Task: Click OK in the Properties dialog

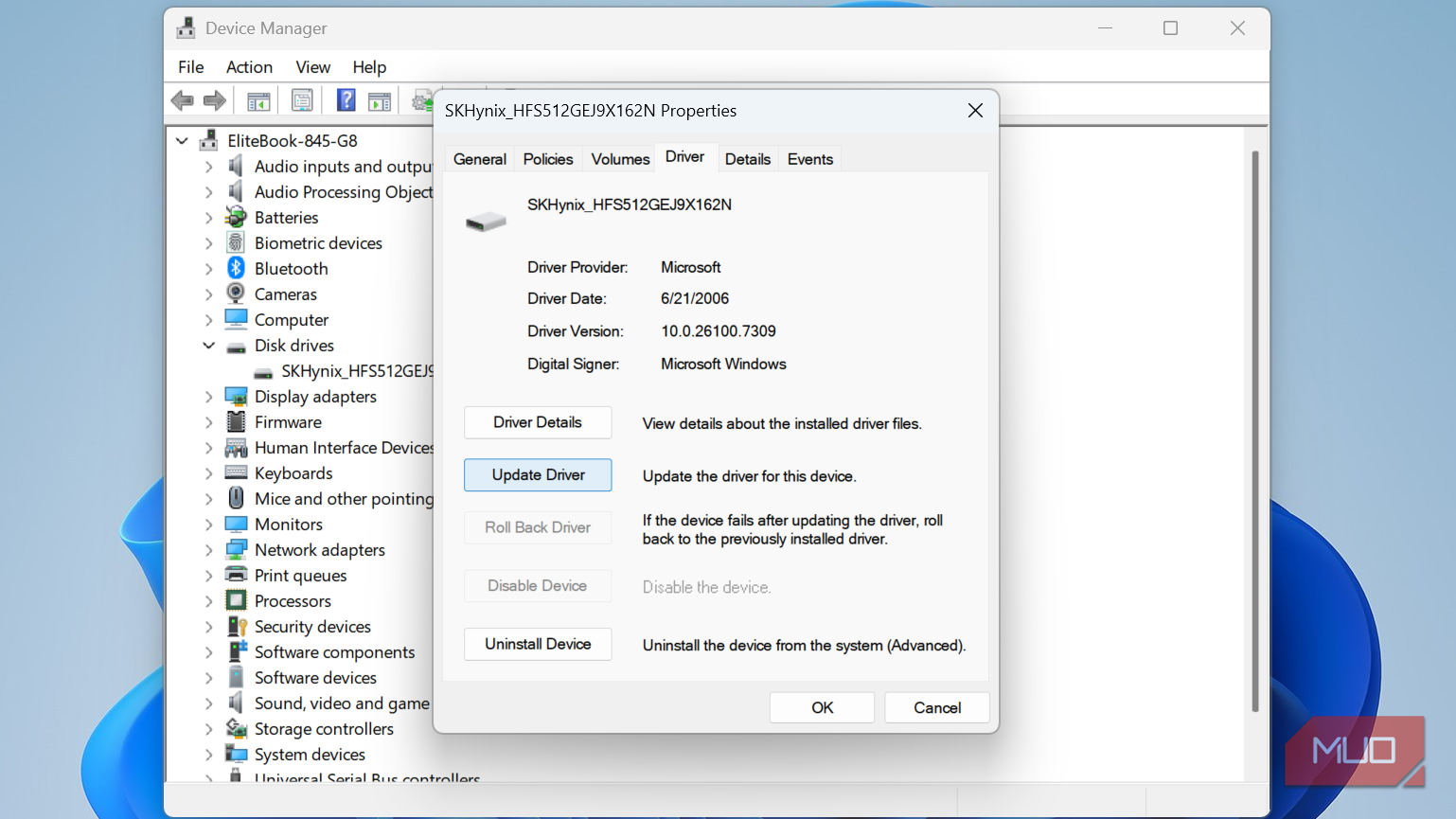Action: [x=822, y=707]
